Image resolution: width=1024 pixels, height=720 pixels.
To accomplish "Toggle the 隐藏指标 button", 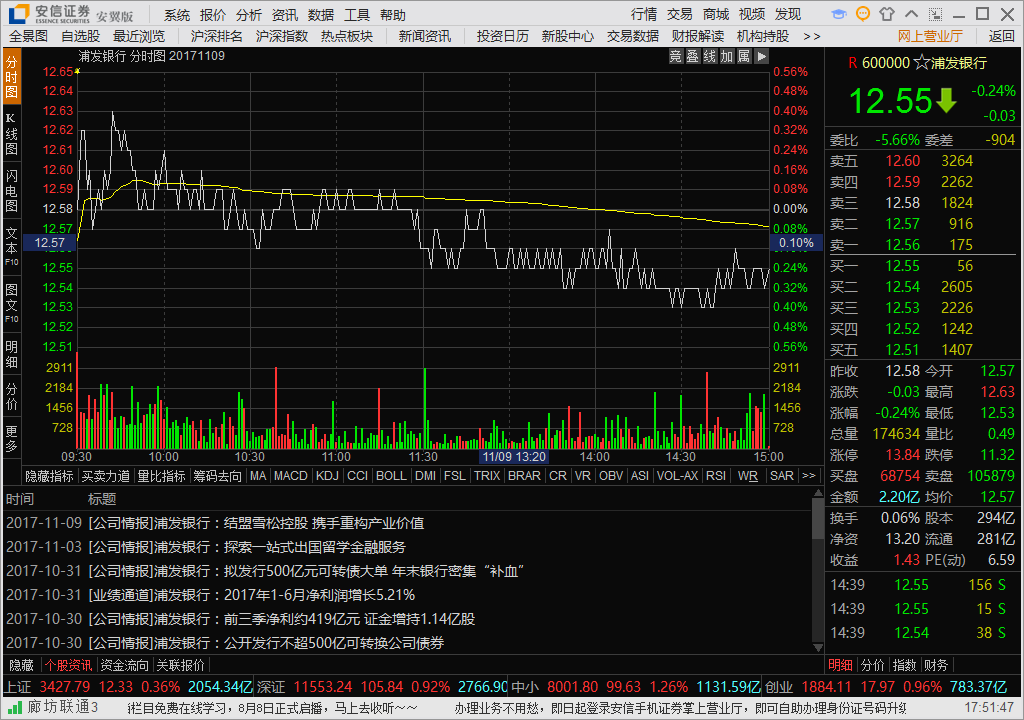I will tap(50, 476).
